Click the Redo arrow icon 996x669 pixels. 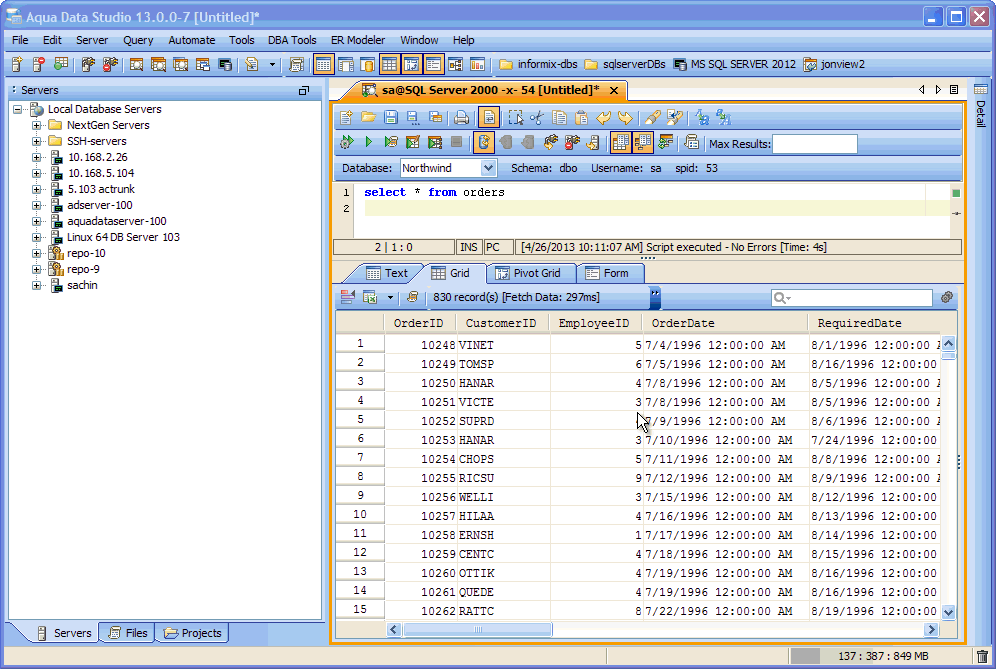point(625,118)
